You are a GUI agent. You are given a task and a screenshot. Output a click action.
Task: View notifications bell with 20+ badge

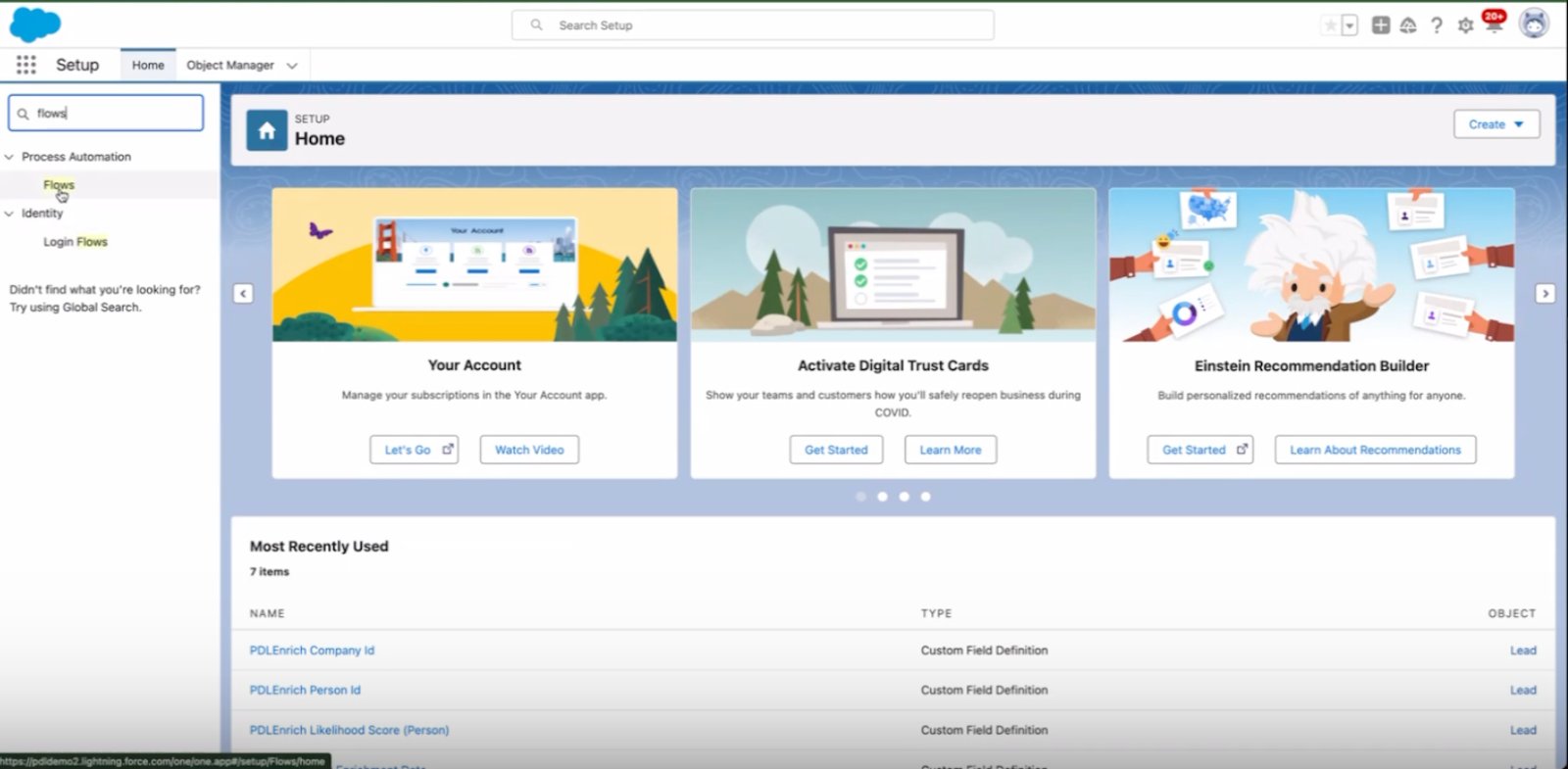(x=1494, y=23)
